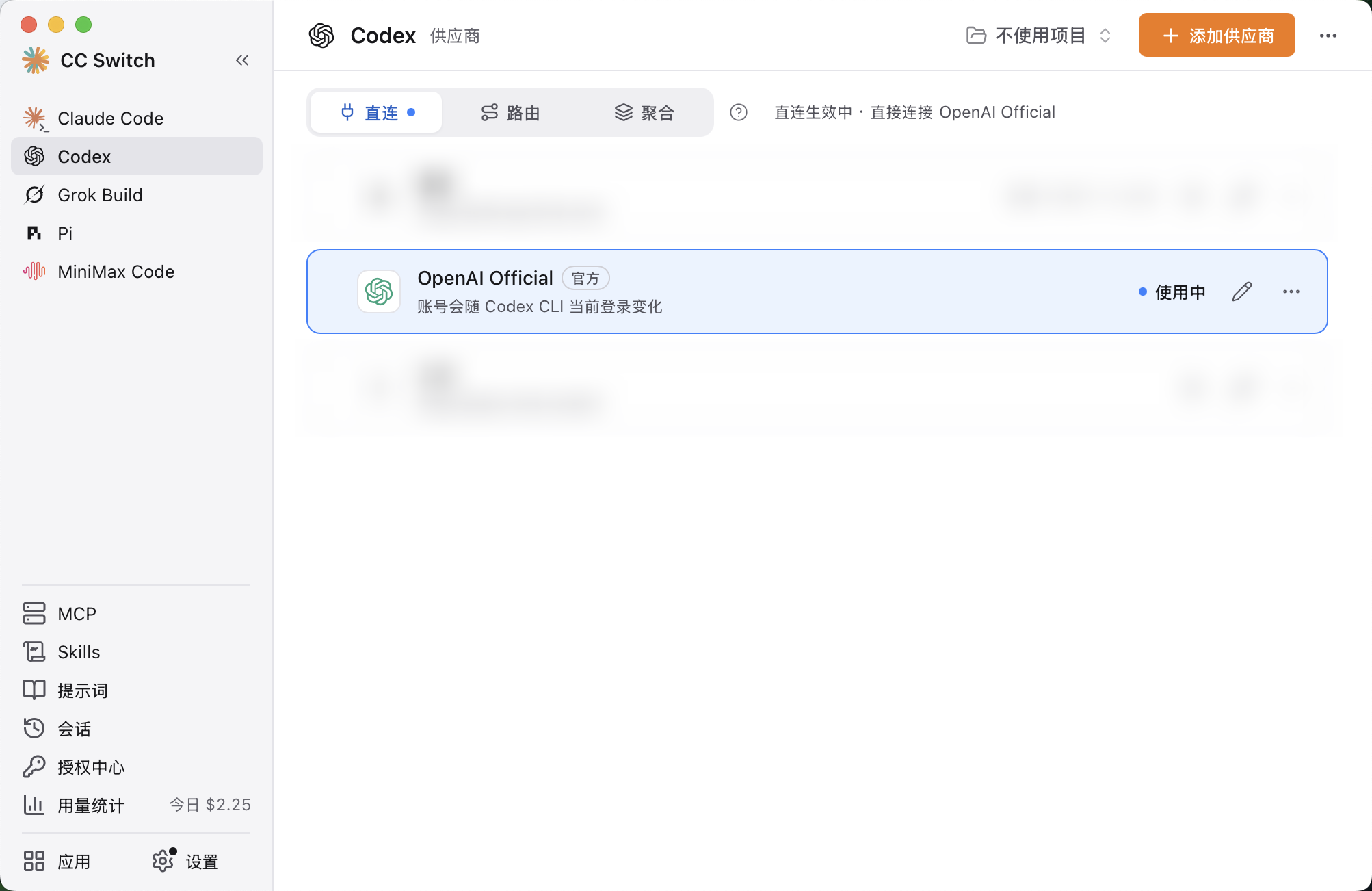The width and height of the screenshot is (1372, 891).
Task: Click the Pi app icon
Action: 34,233
